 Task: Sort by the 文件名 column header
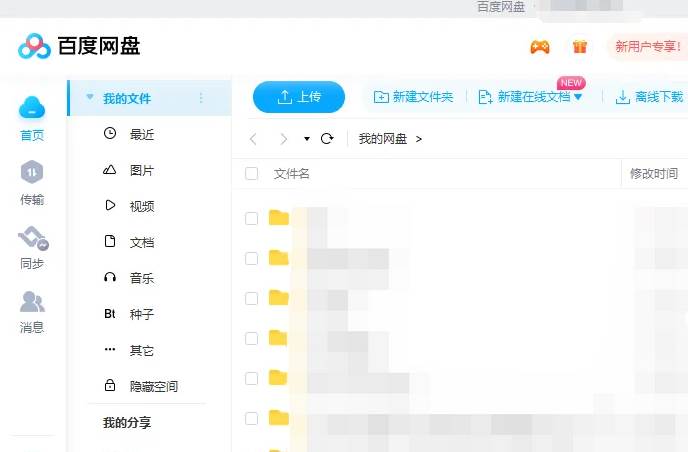tap(292, 174)
